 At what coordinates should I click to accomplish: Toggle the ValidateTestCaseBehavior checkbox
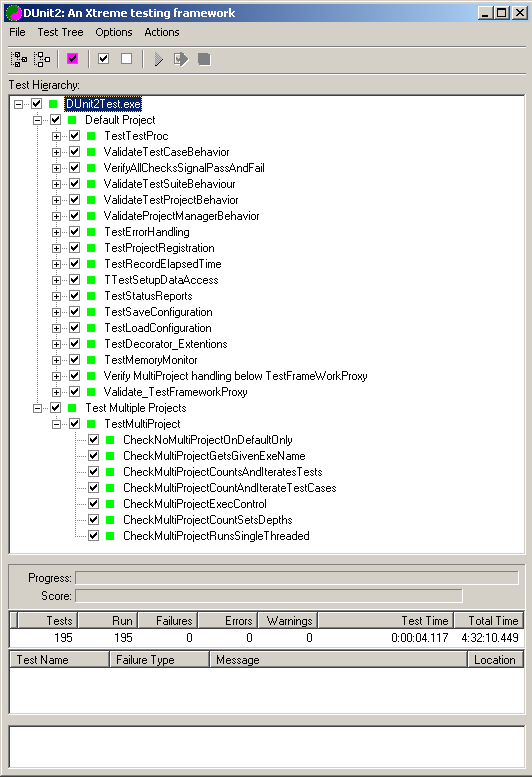[74, 152]
